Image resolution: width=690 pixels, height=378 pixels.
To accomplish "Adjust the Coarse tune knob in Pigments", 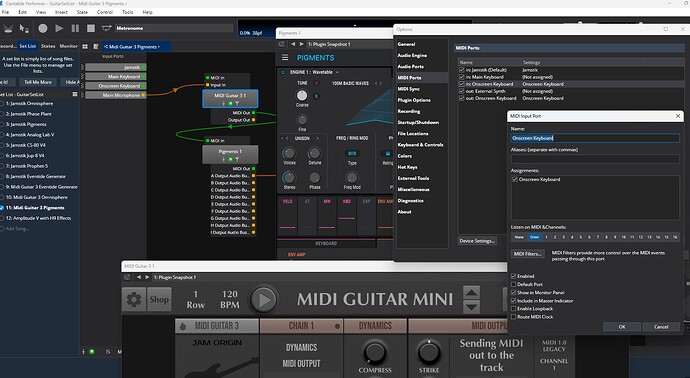I will pos(302,95).
